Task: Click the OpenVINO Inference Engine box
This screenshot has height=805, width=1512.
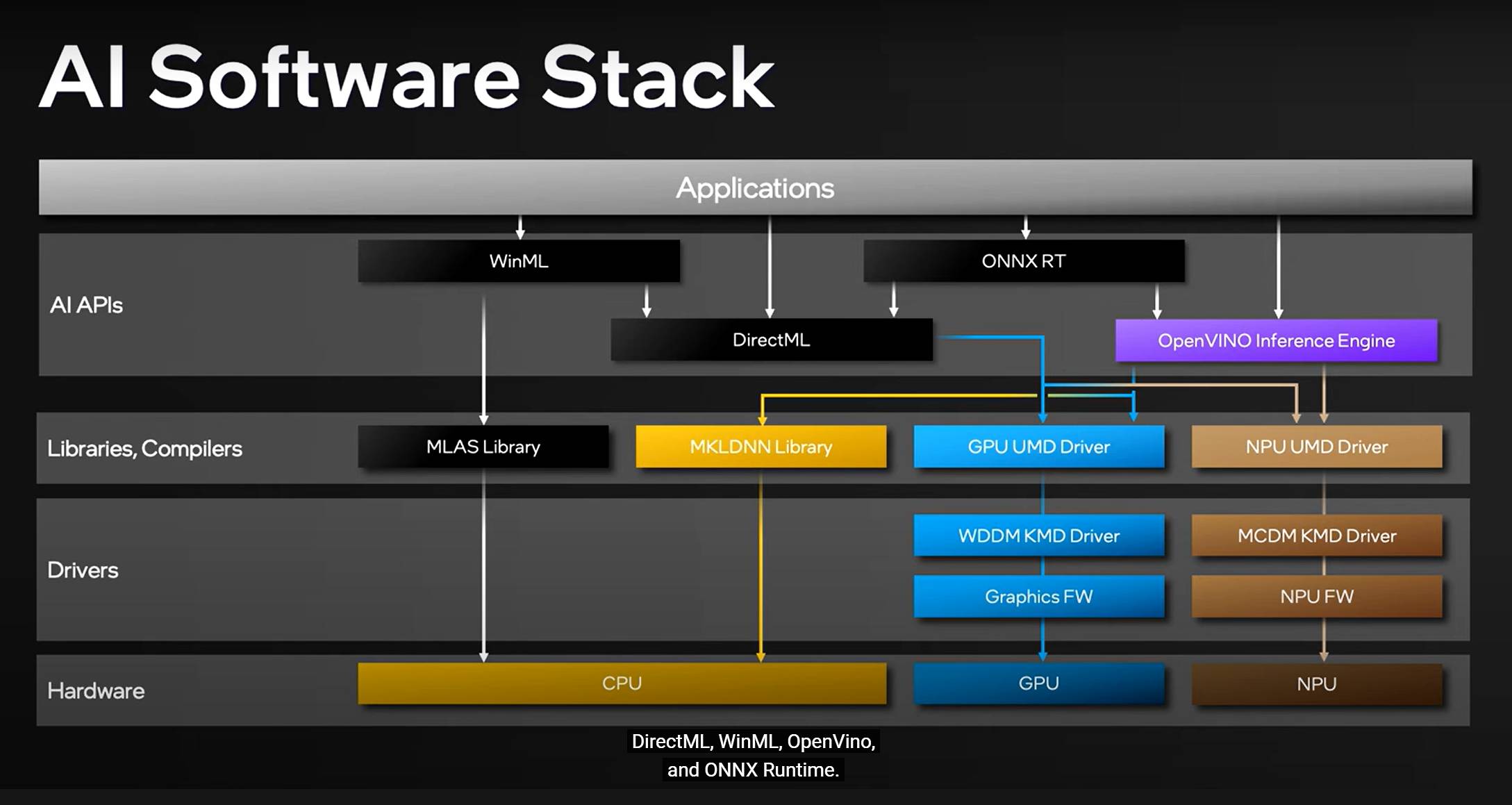Action: point(1277,340)
